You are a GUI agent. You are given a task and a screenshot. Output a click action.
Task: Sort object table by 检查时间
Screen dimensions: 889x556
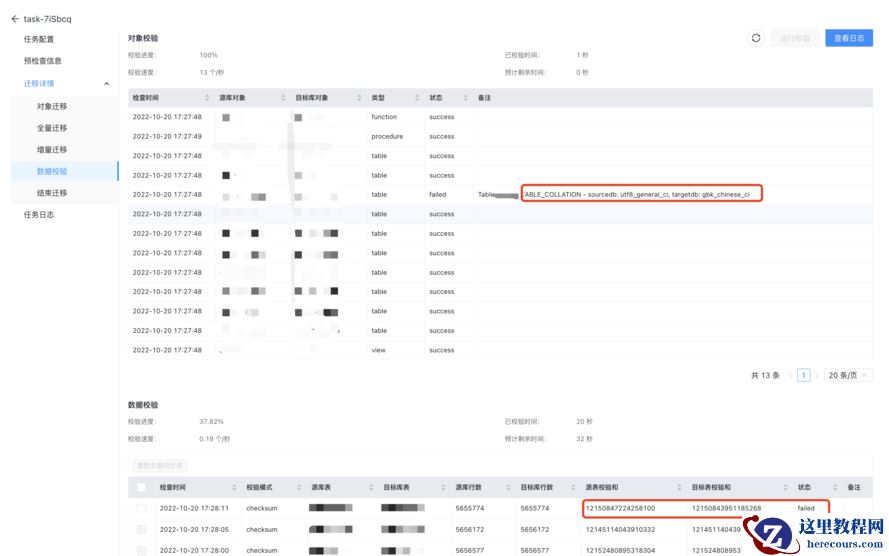[206, 98]
